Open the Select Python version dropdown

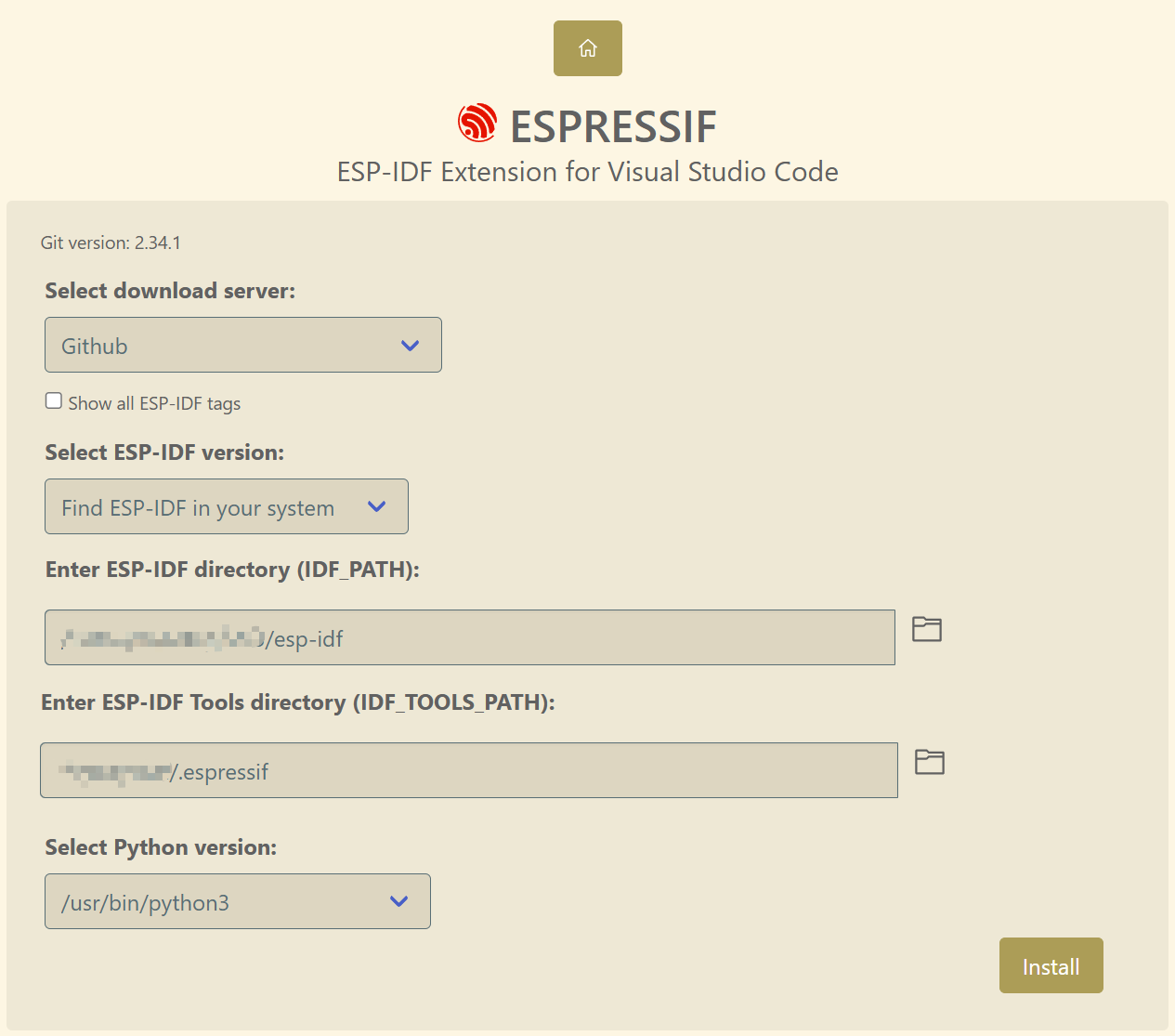(x=237, y=900)
